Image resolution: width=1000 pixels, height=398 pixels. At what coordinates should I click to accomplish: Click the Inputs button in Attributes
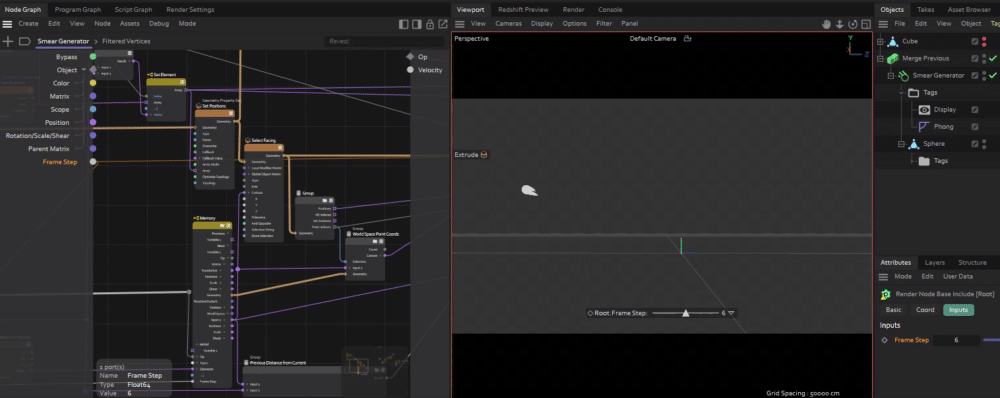[959, 310]
